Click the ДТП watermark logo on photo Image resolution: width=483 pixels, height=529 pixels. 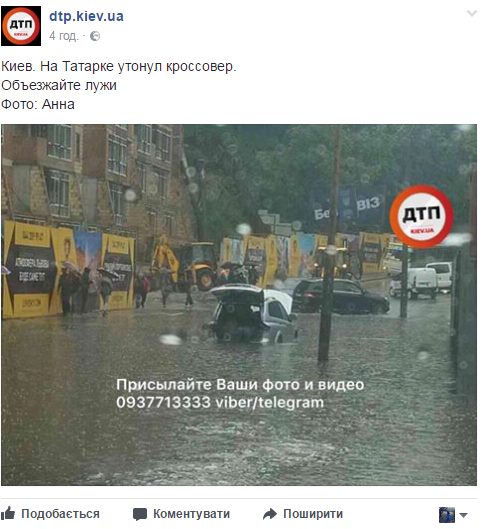point(421,217)
